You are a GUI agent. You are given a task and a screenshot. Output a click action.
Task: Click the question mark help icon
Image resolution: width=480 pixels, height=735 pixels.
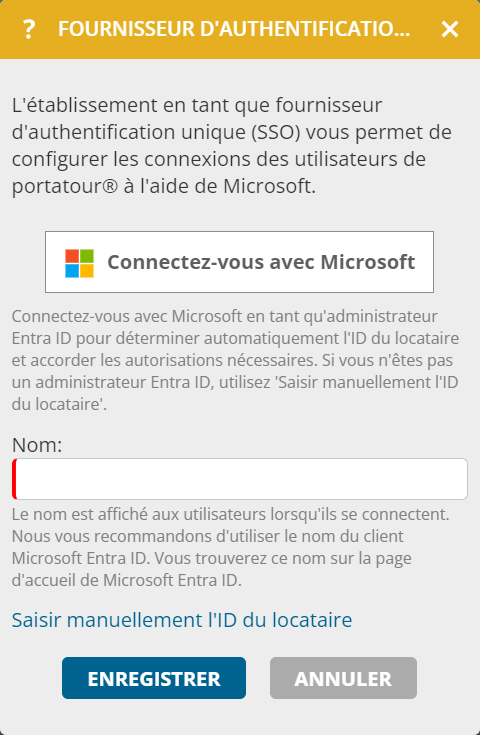pyautogui.click(x=29, y=29)
